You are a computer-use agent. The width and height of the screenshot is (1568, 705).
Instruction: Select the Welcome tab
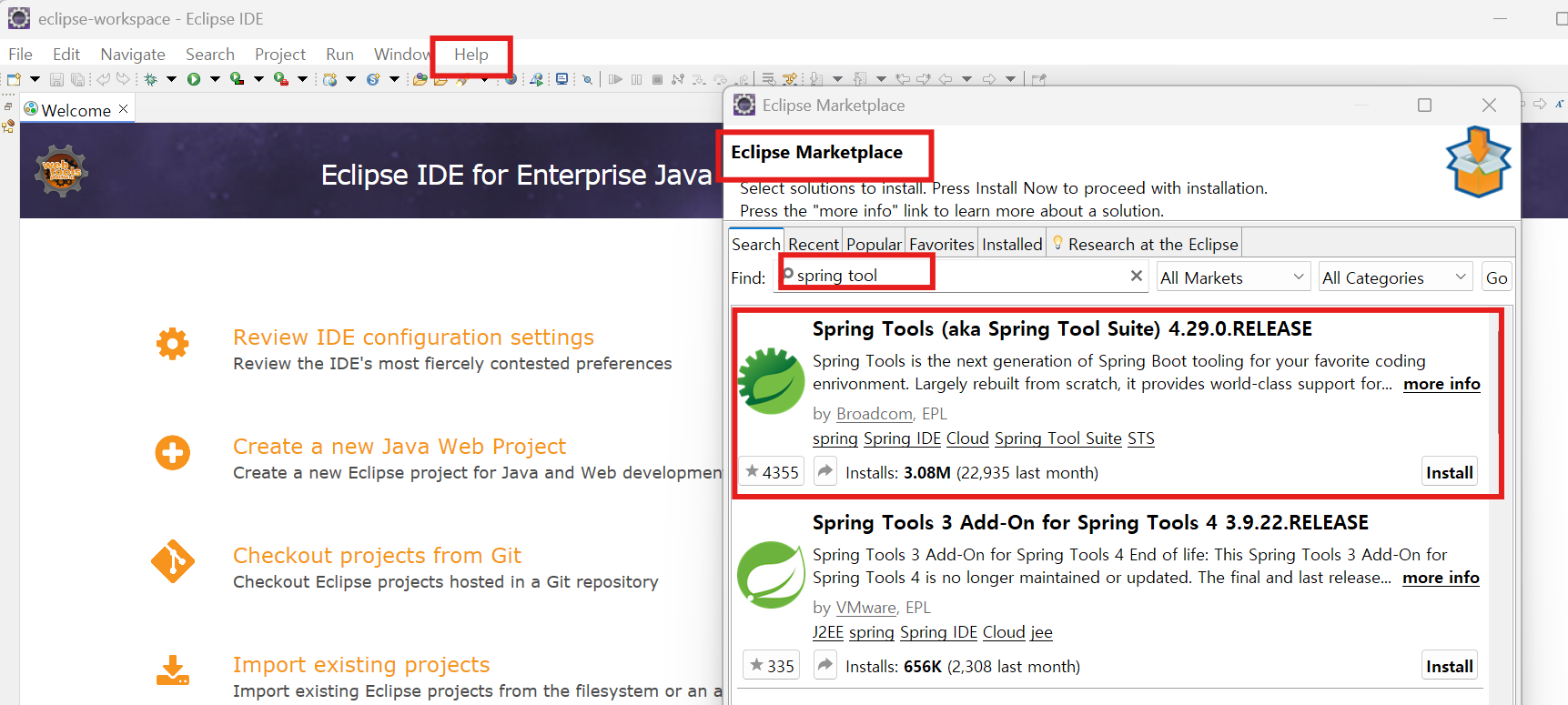coord(76,110)
